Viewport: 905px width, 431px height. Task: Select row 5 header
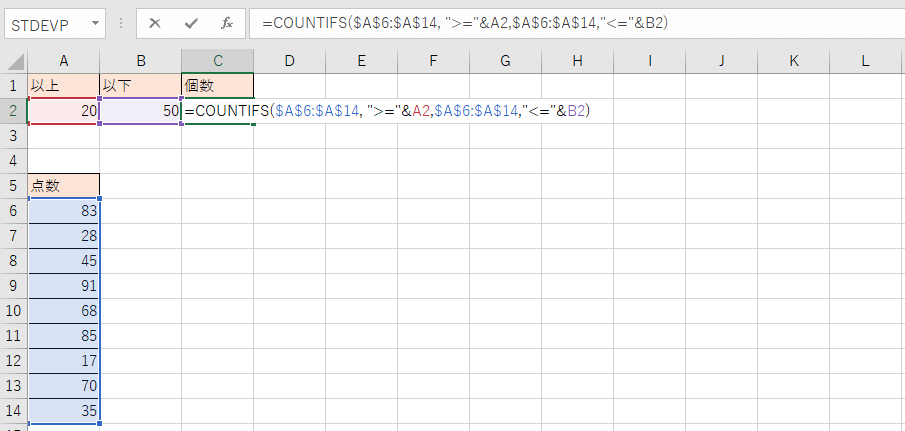[x=13, y=186]
